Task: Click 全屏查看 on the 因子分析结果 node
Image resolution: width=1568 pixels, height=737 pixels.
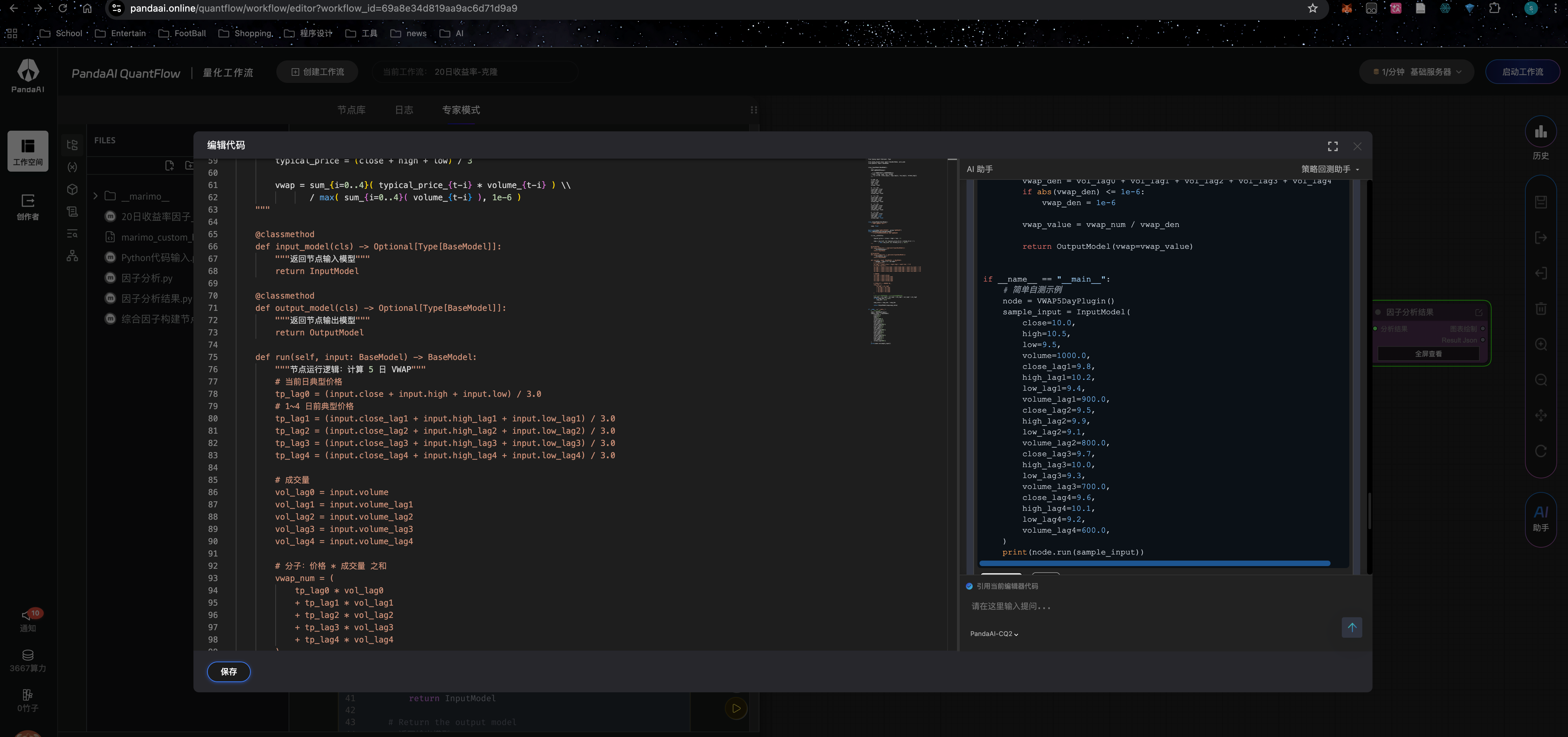Action: coord(1428,353)
